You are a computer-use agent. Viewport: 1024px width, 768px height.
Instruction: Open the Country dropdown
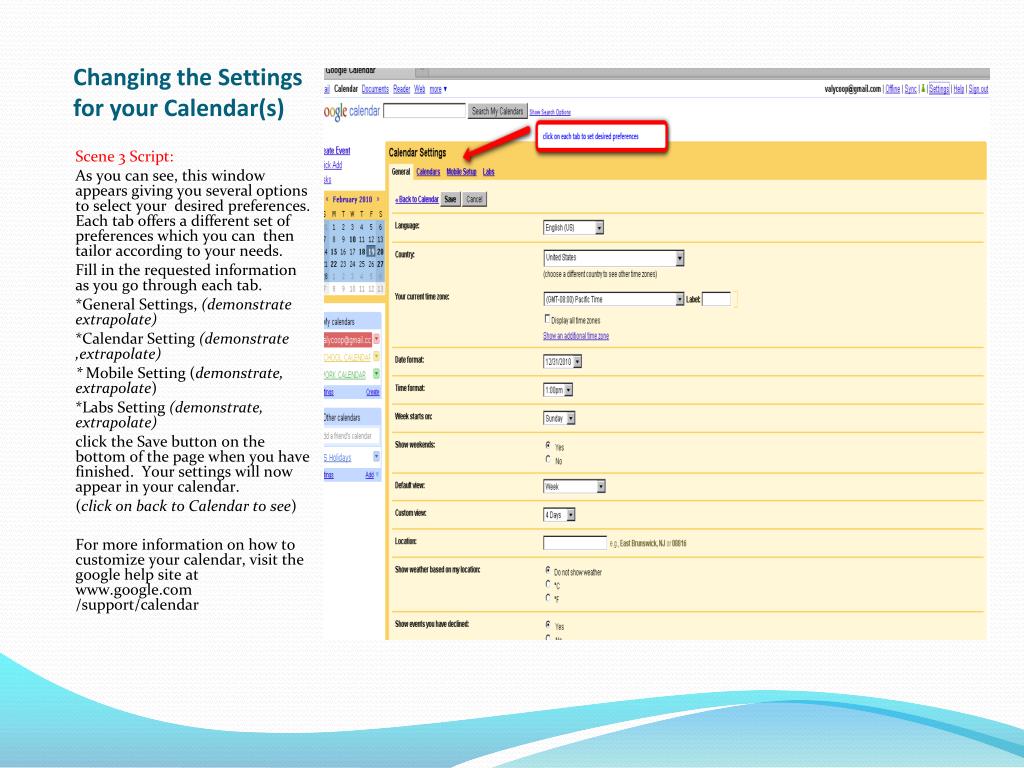point(614,257)
